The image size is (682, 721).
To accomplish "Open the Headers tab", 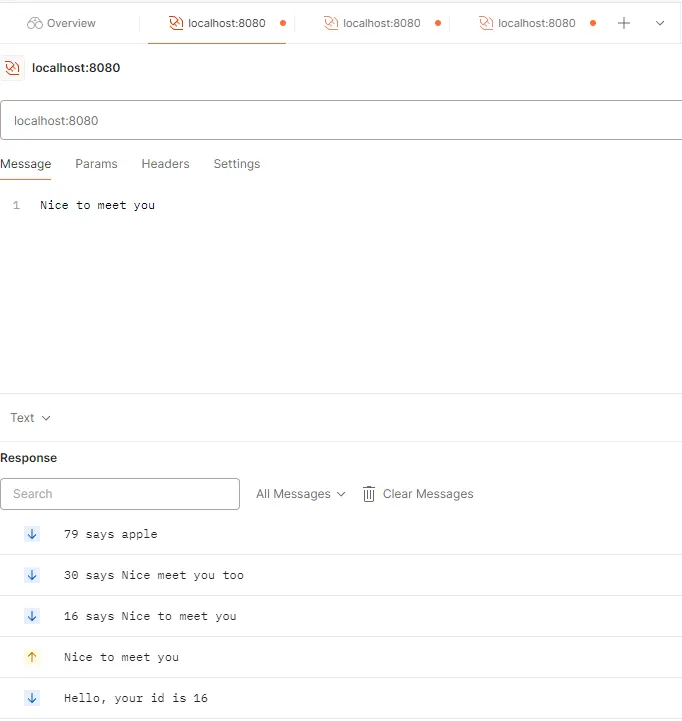I will (166, 164).
